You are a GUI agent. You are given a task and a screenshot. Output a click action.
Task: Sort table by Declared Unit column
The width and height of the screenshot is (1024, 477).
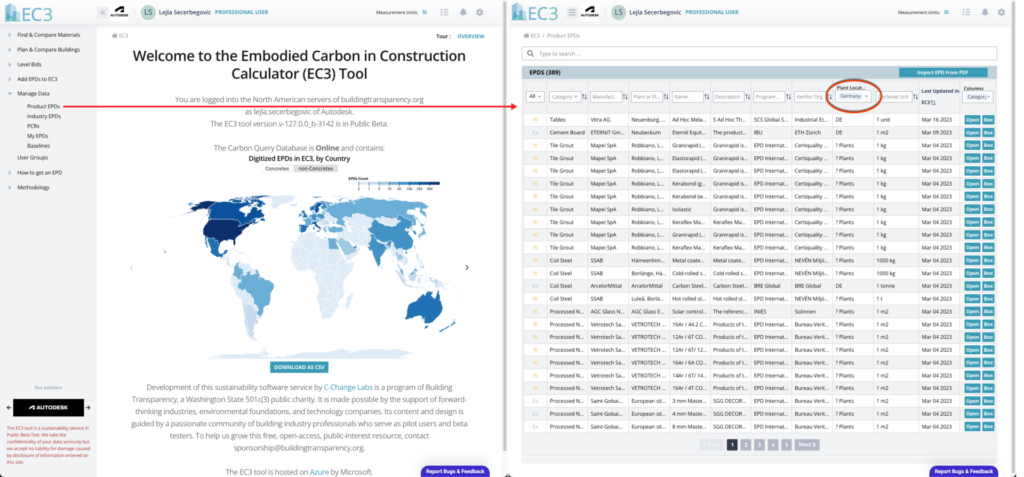[x=914, y=97]
